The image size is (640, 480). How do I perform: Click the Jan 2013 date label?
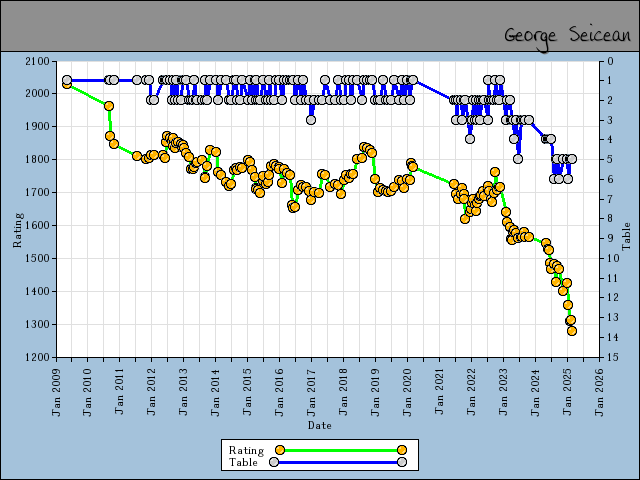pos(183,393)
